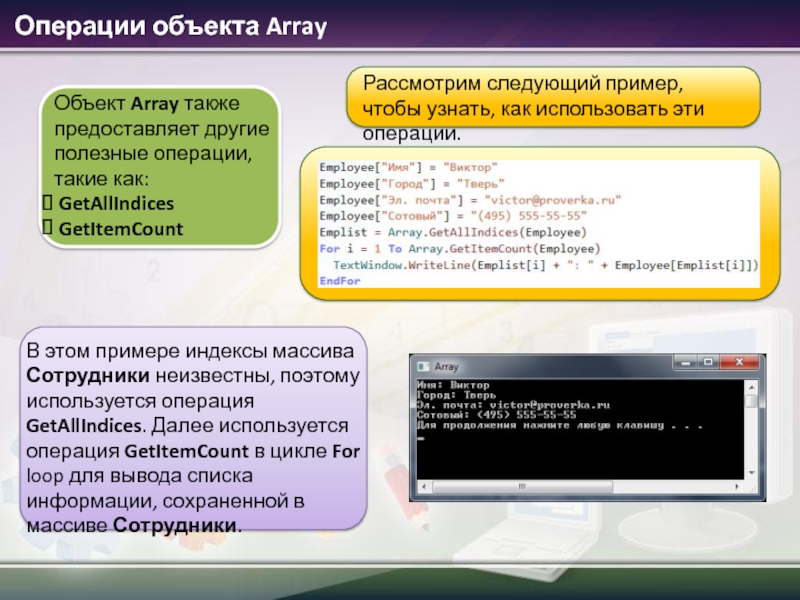Screen dimensions: 800x600
Task: Click code line Emplist = Array.GetAllIndices(Employee)
Action: click(453, 232)
